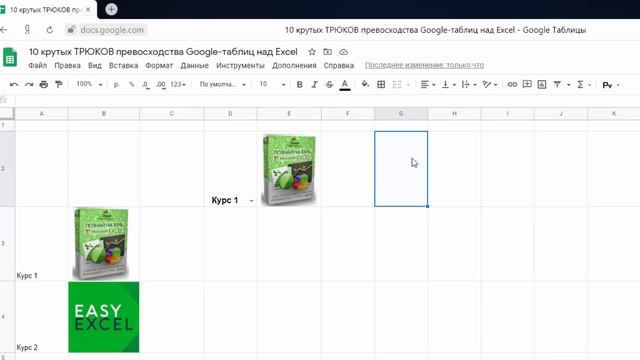
Task: Open the Курс 1 dropdown arrow in cell D2
Action: [x=251, y=201]
